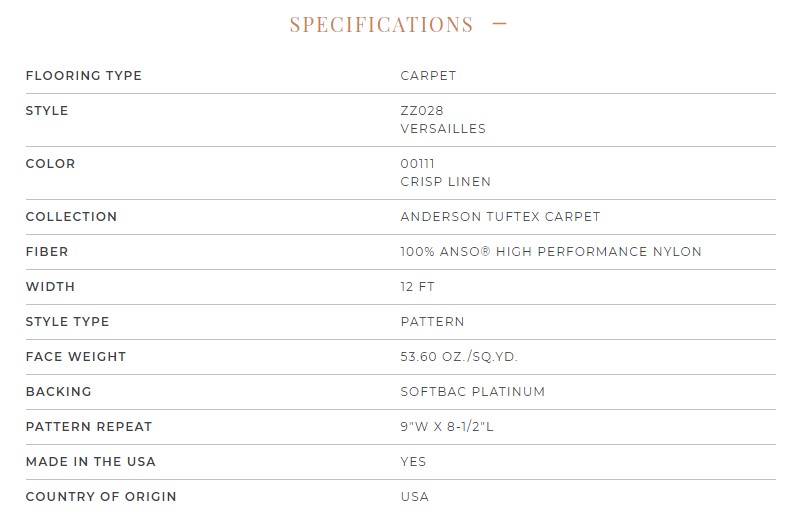Select style code ZZ028

click(422, 111)
